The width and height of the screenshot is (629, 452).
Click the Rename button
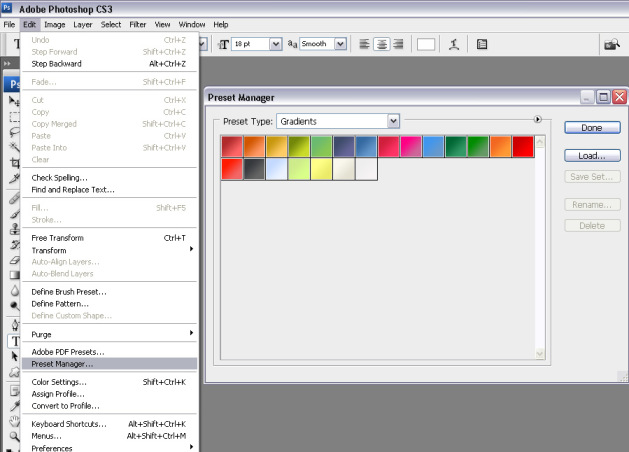(592, 205)
